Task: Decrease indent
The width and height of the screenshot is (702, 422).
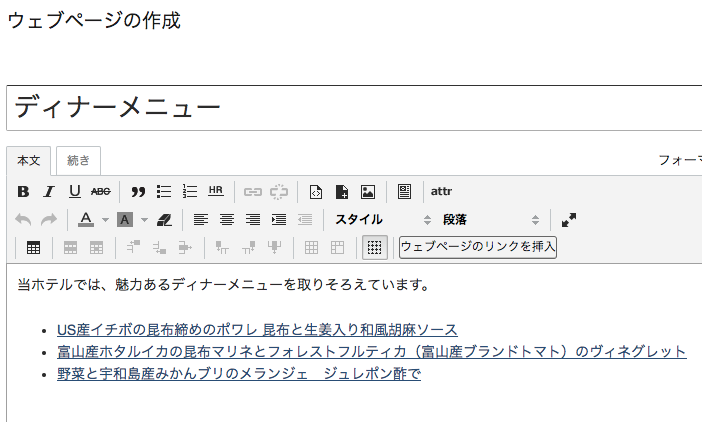Action: pos(305,220)
